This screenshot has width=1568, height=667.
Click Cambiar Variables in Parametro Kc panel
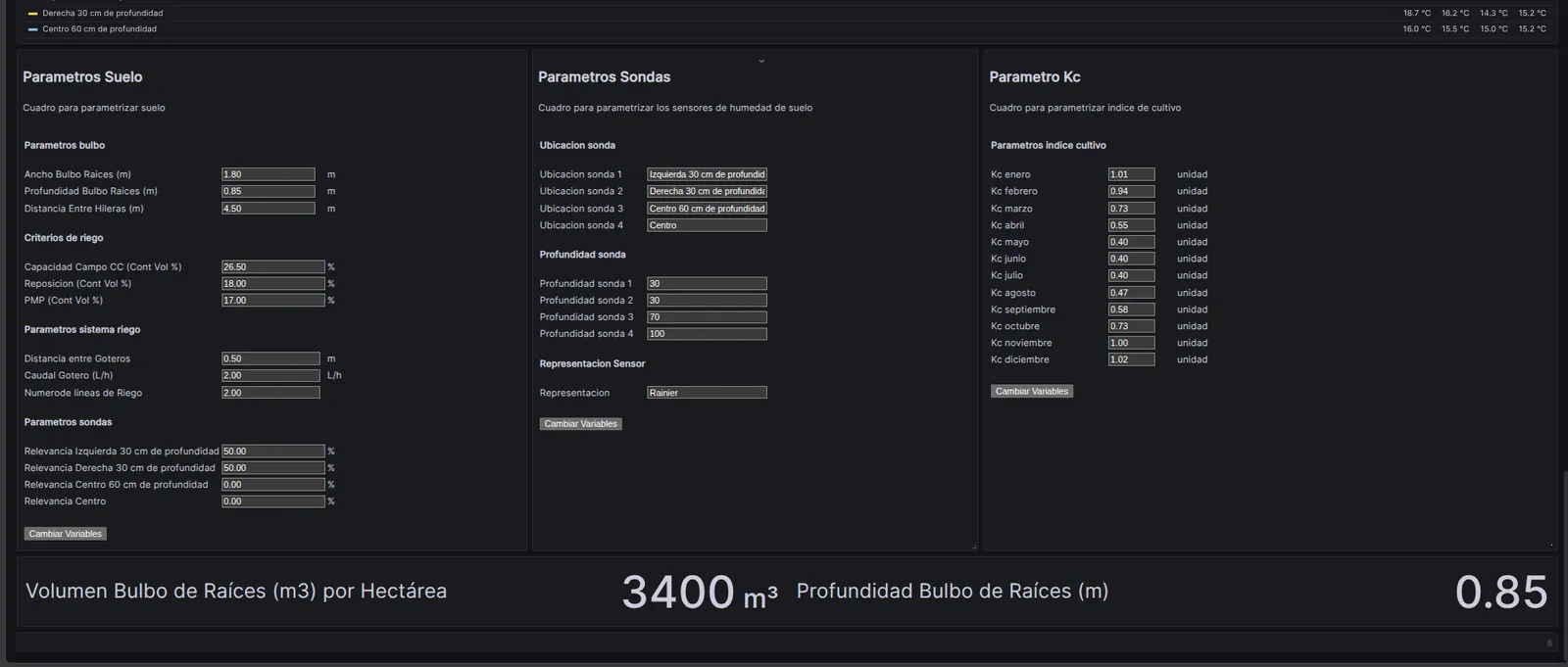pyautogui.click(x=1032, y=391)
